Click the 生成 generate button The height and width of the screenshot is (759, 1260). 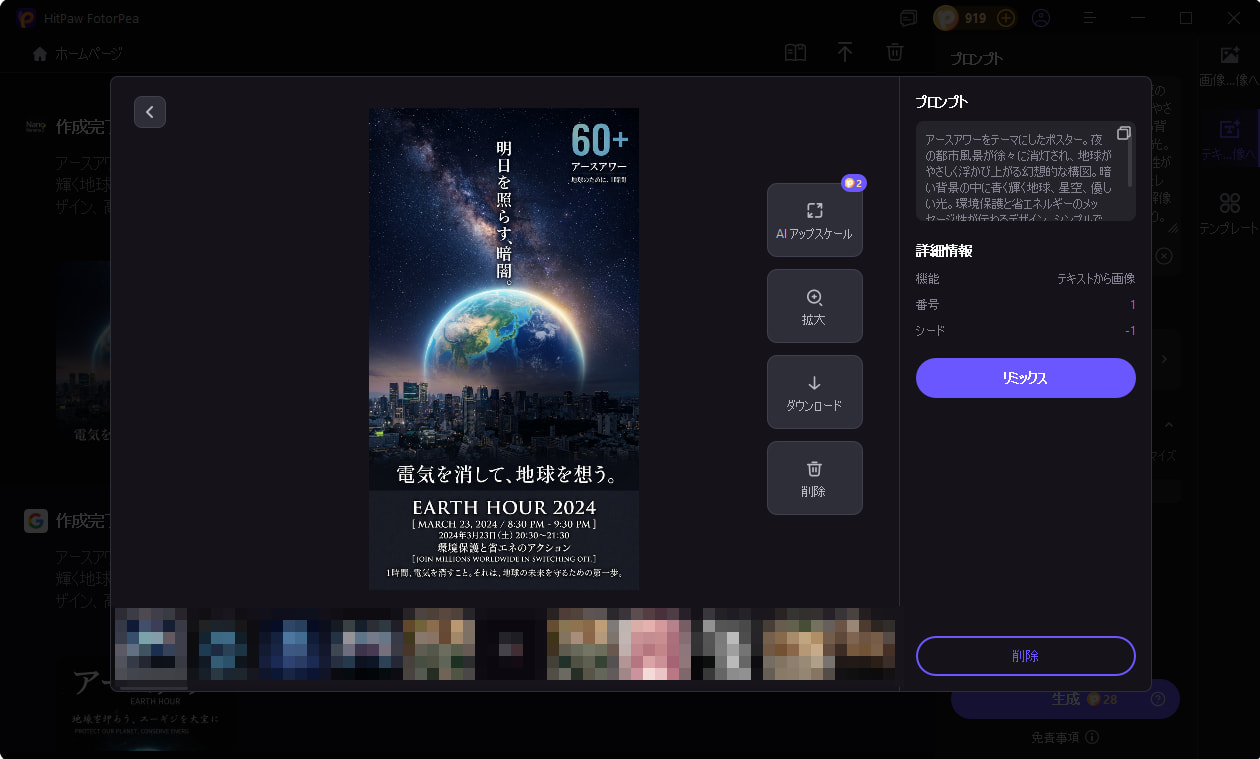(x=1065, y=699)
